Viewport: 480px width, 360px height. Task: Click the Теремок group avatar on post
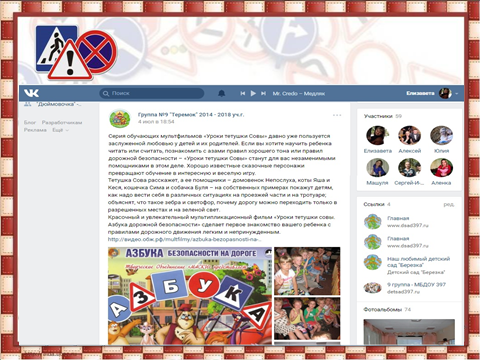(120, 119)
